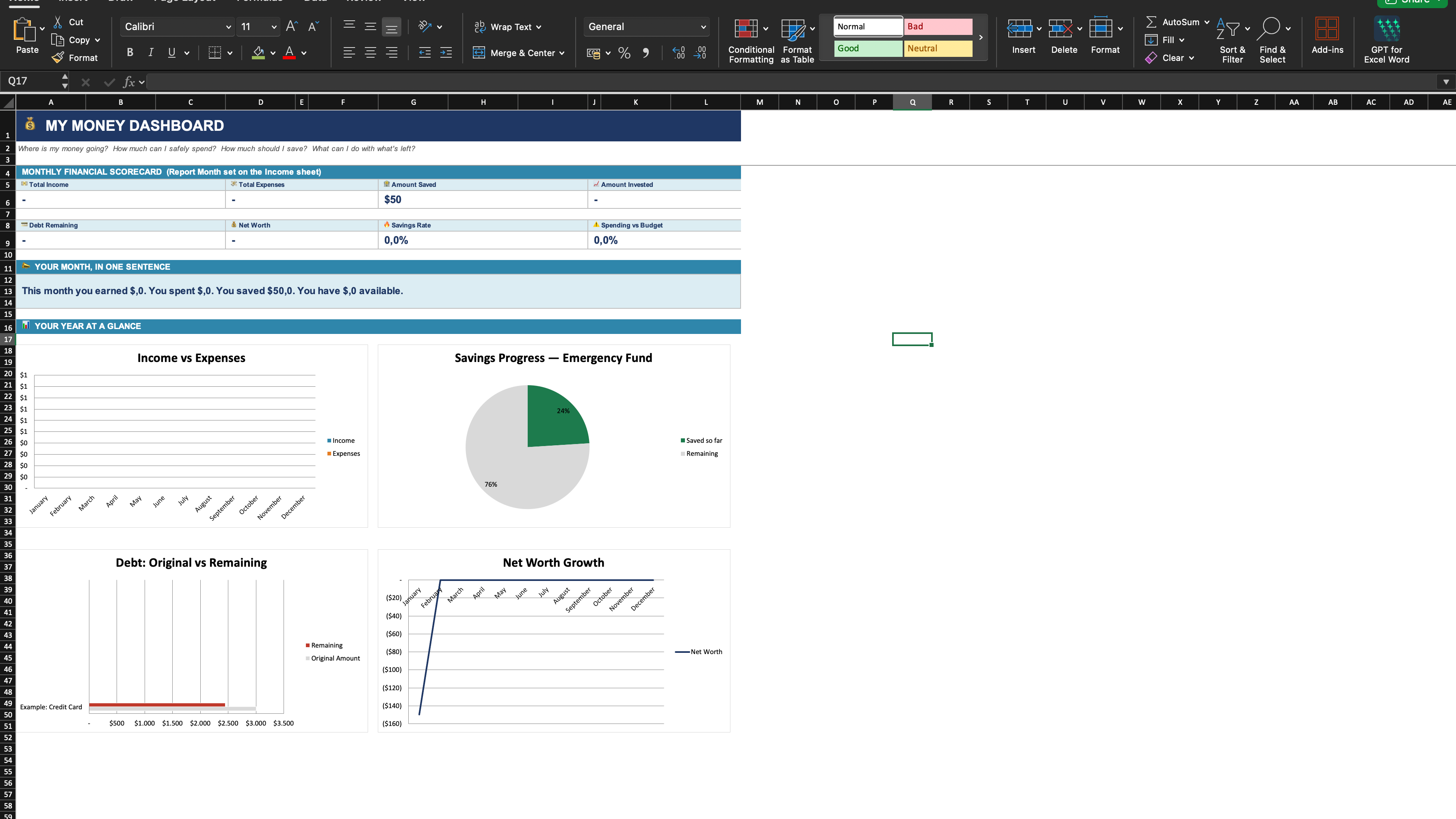The width and height of the screenshot is (1456, 819).
Task: Increase indent of cell contents
Action: tap(446, 53)
